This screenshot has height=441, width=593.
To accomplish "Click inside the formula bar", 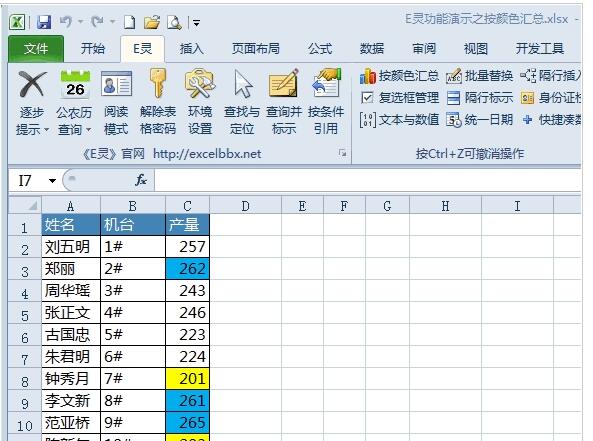I will (x=367, y=180).
